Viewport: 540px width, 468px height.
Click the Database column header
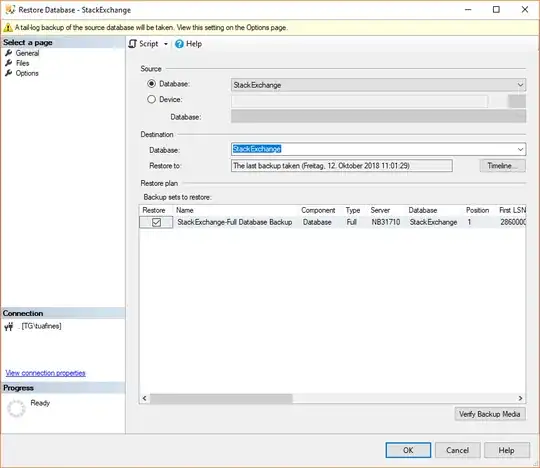(x=423, y=210)
